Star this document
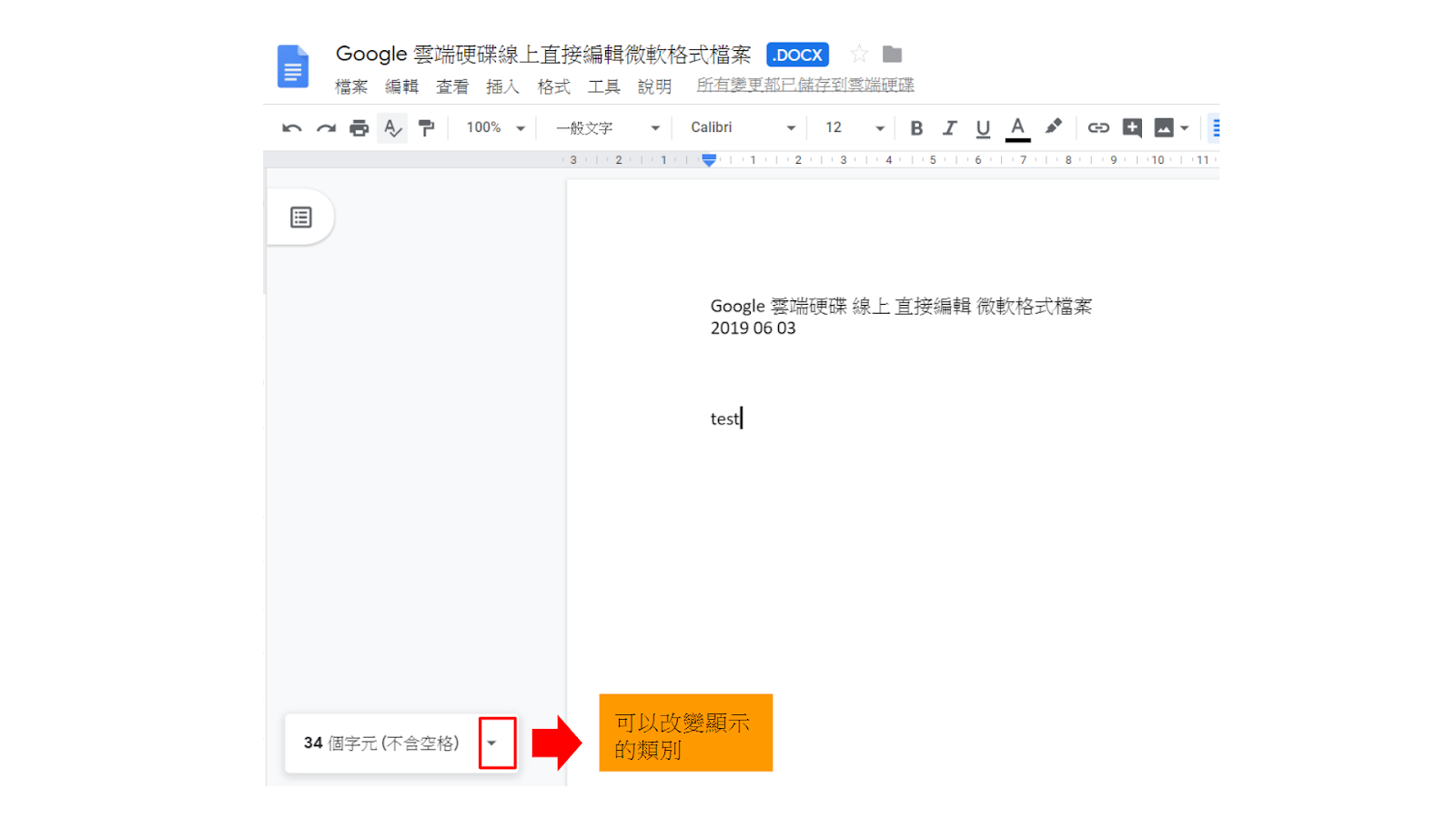This screenshot has height=819, width=1456. point(859,55)
